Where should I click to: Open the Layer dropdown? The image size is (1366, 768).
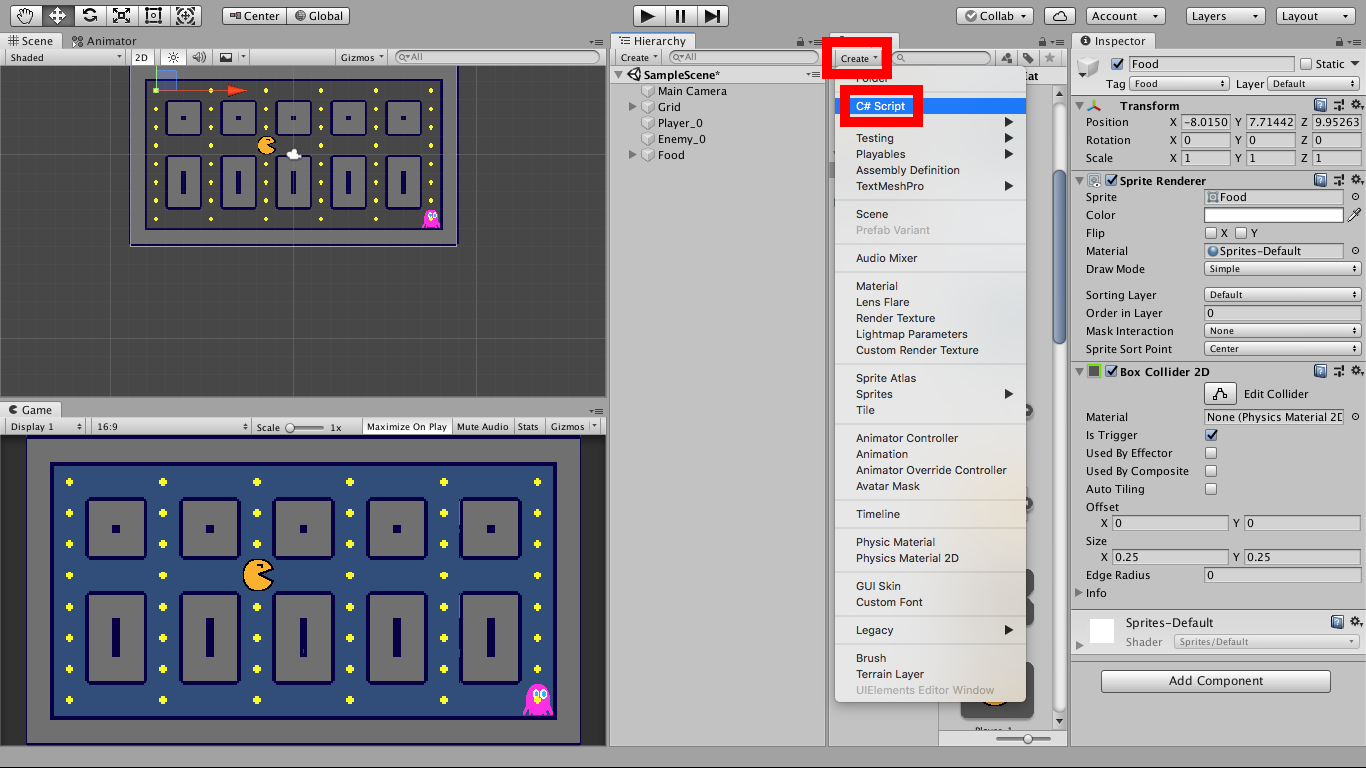tap(1314, 84)
